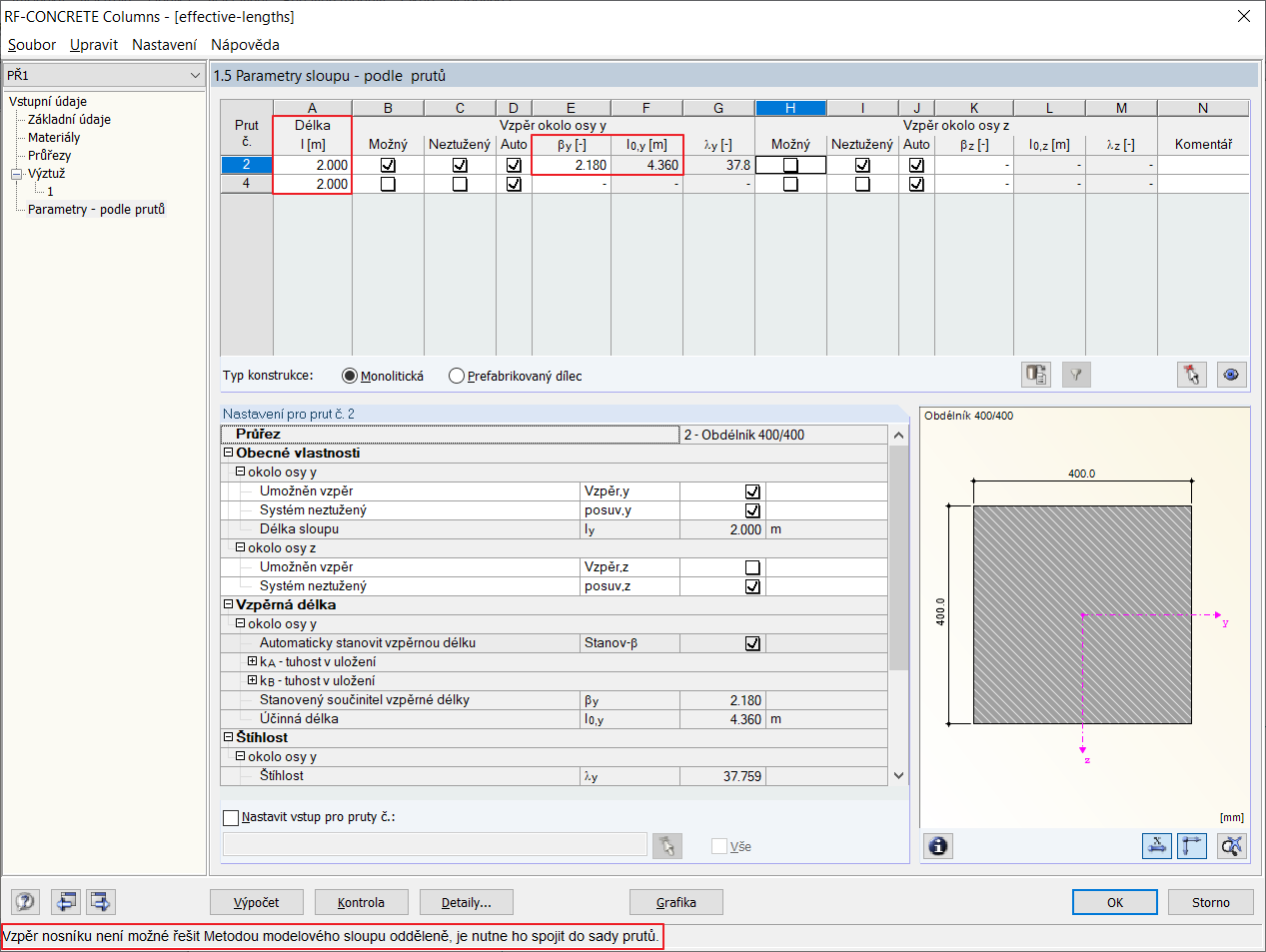The height and width of the screenshot is (952, 1266).
Task: Open the Upravit menu
Action: pos(94,45)
